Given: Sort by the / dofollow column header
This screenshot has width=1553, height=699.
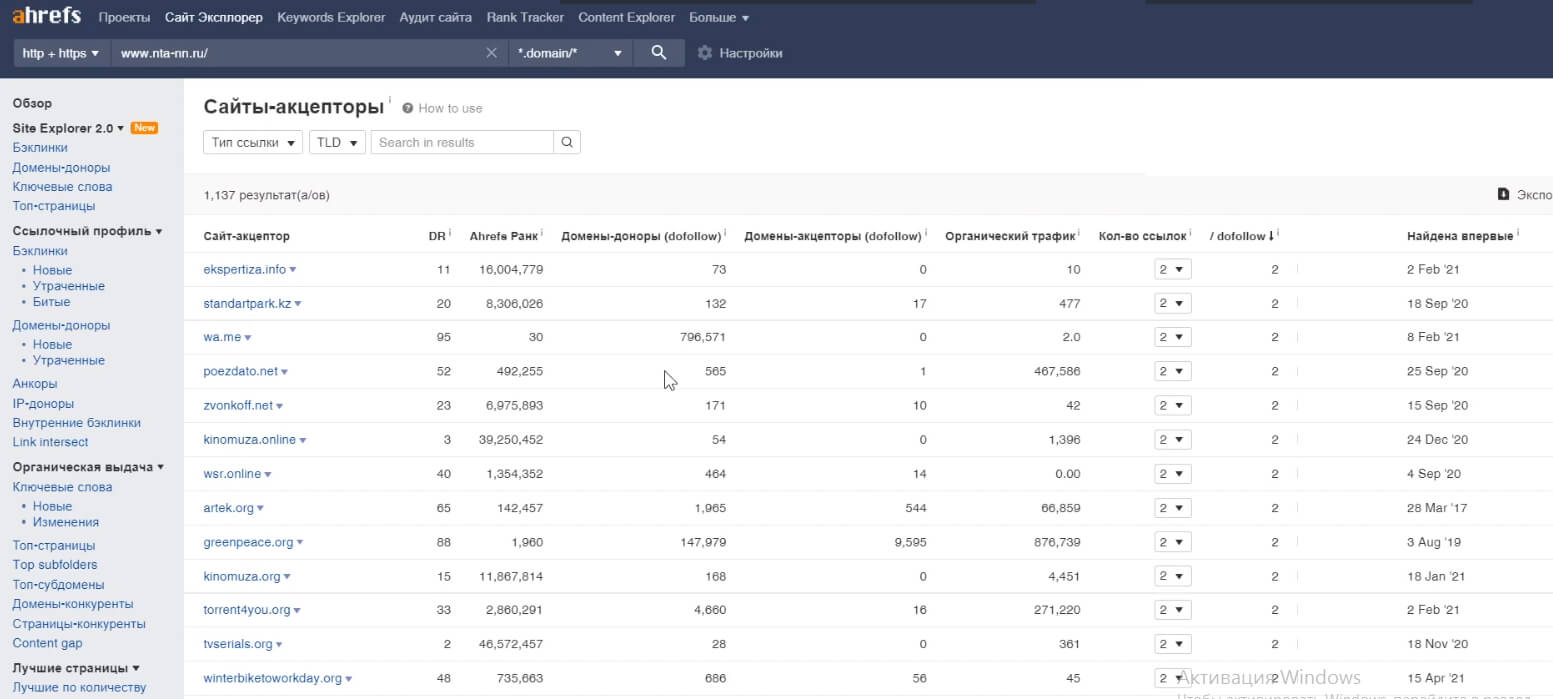Looking at the screenshot, I should (1241, 235).
